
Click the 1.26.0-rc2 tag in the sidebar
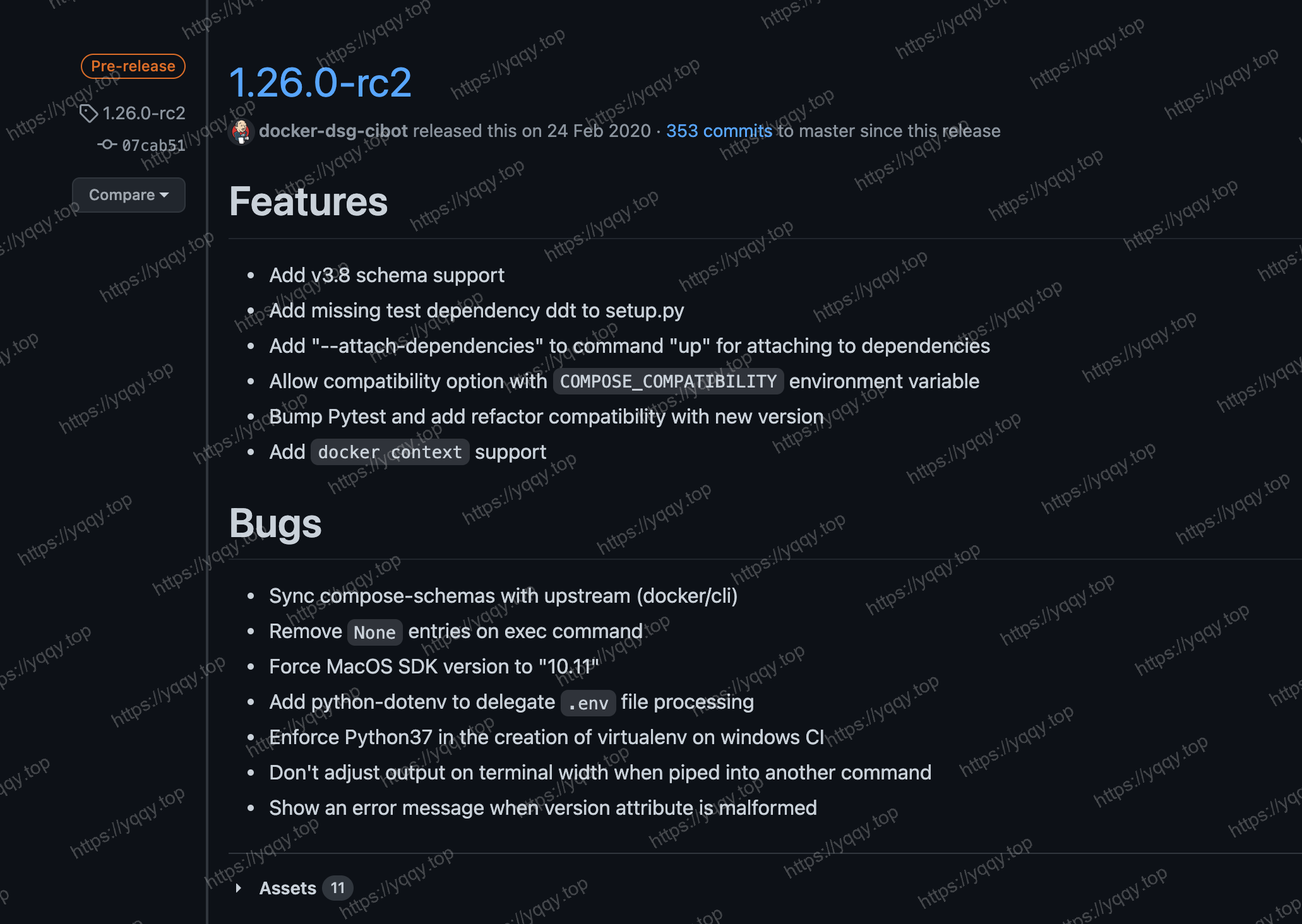click(144, 113)
